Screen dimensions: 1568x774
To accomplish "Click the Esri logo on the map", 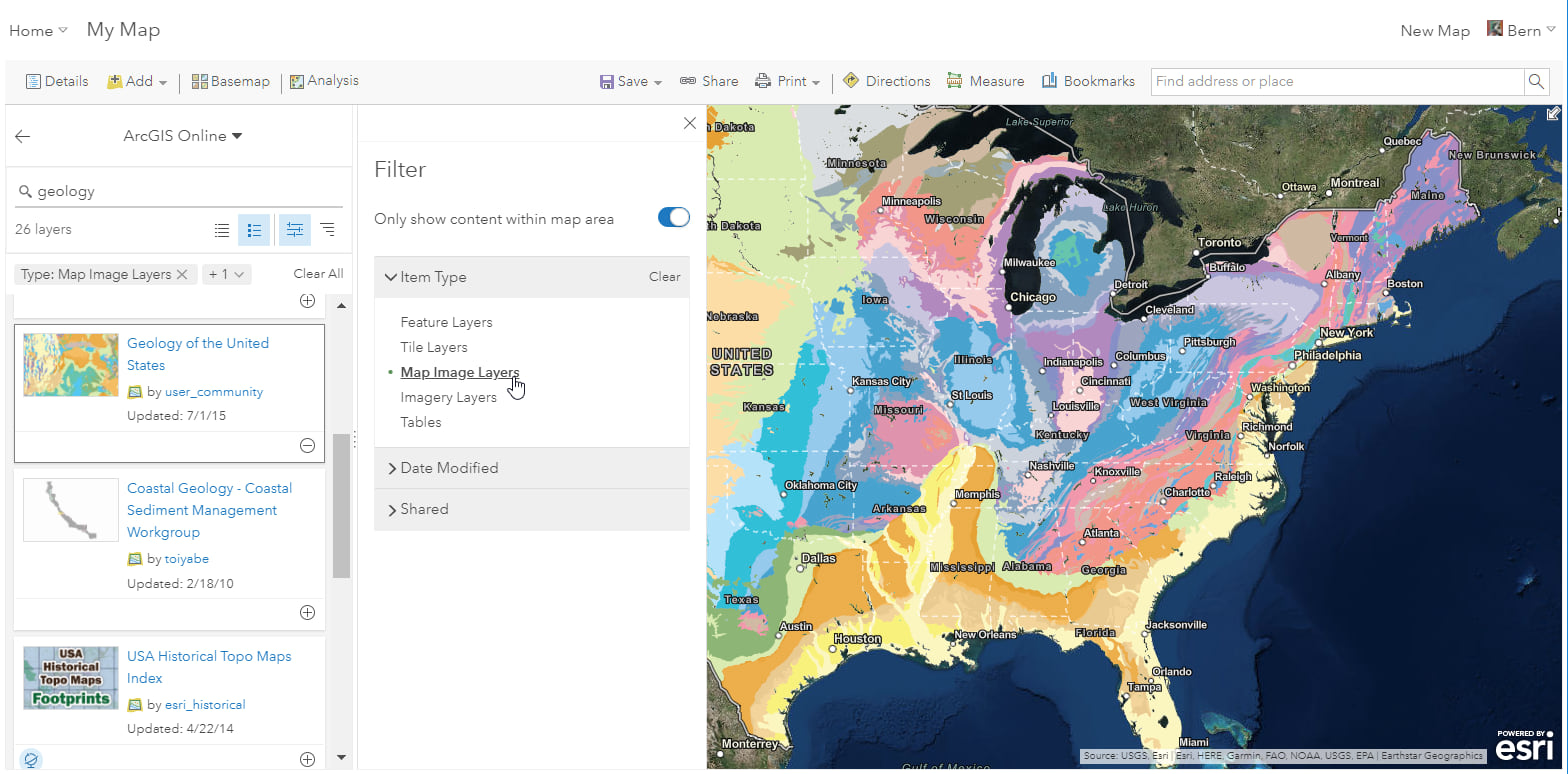I will pyautogui.click(x=1523, y=746).
